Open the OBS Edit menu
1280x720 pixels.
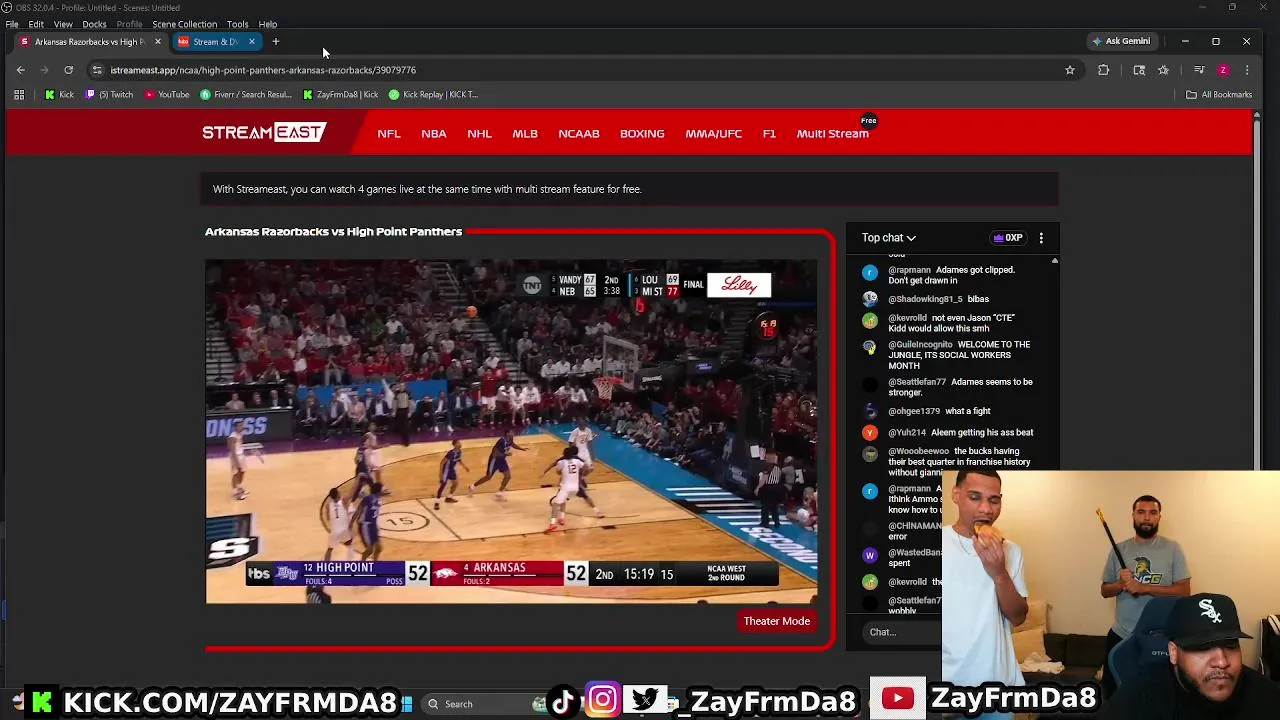coord(36,24)
